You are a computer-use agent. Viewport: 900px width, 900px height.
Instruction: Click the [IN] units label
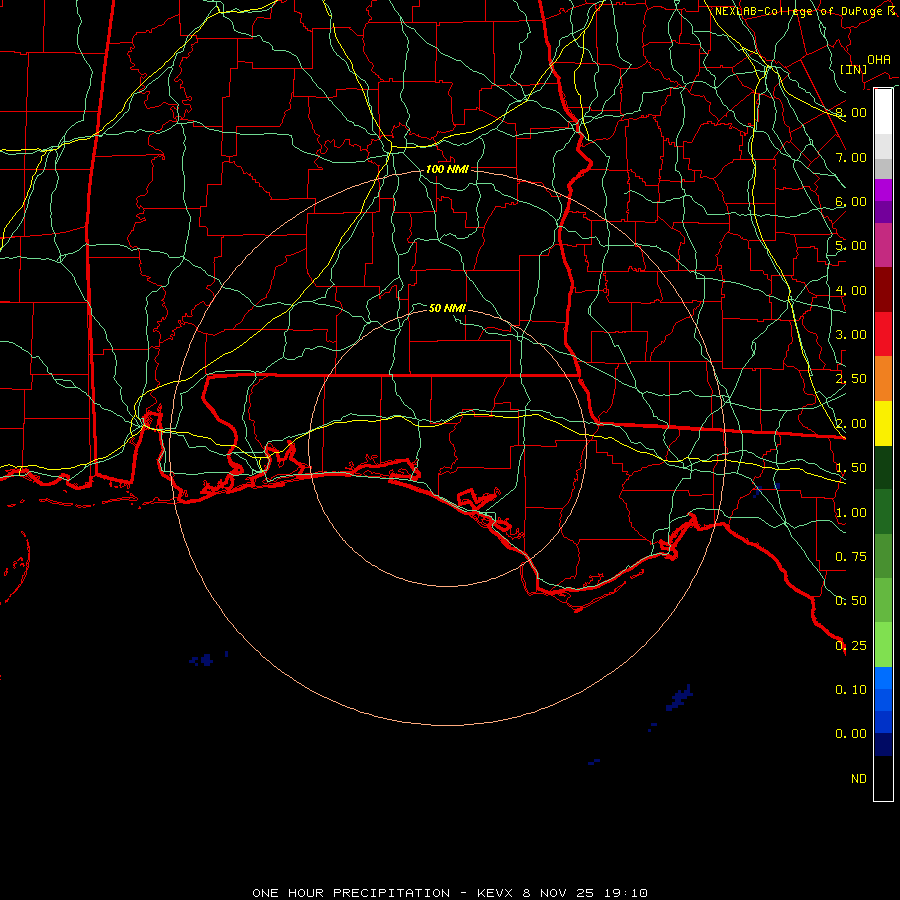coord(853,69)
